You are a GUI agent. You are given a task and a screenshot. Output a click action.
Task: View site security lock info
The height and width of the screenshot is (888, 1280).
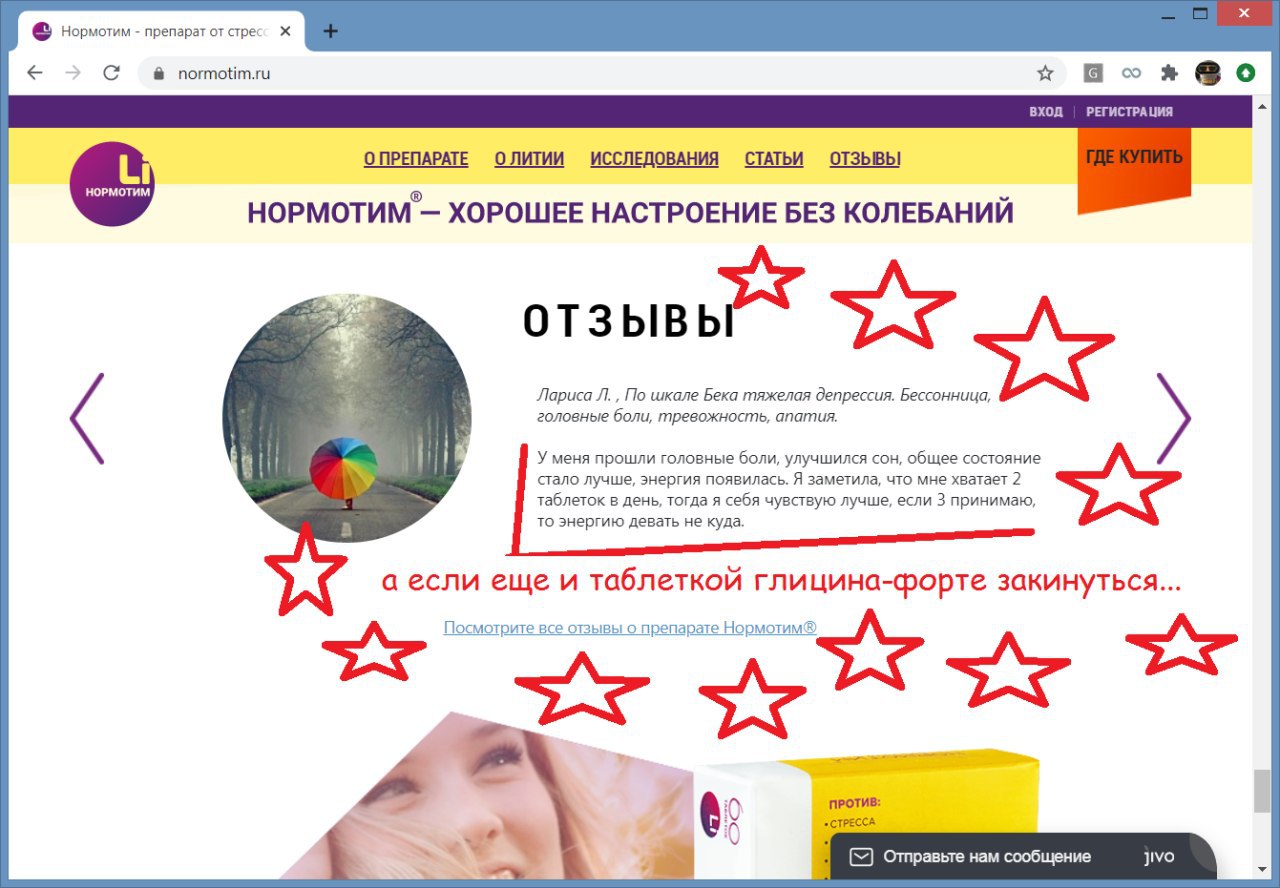point(158,73)
